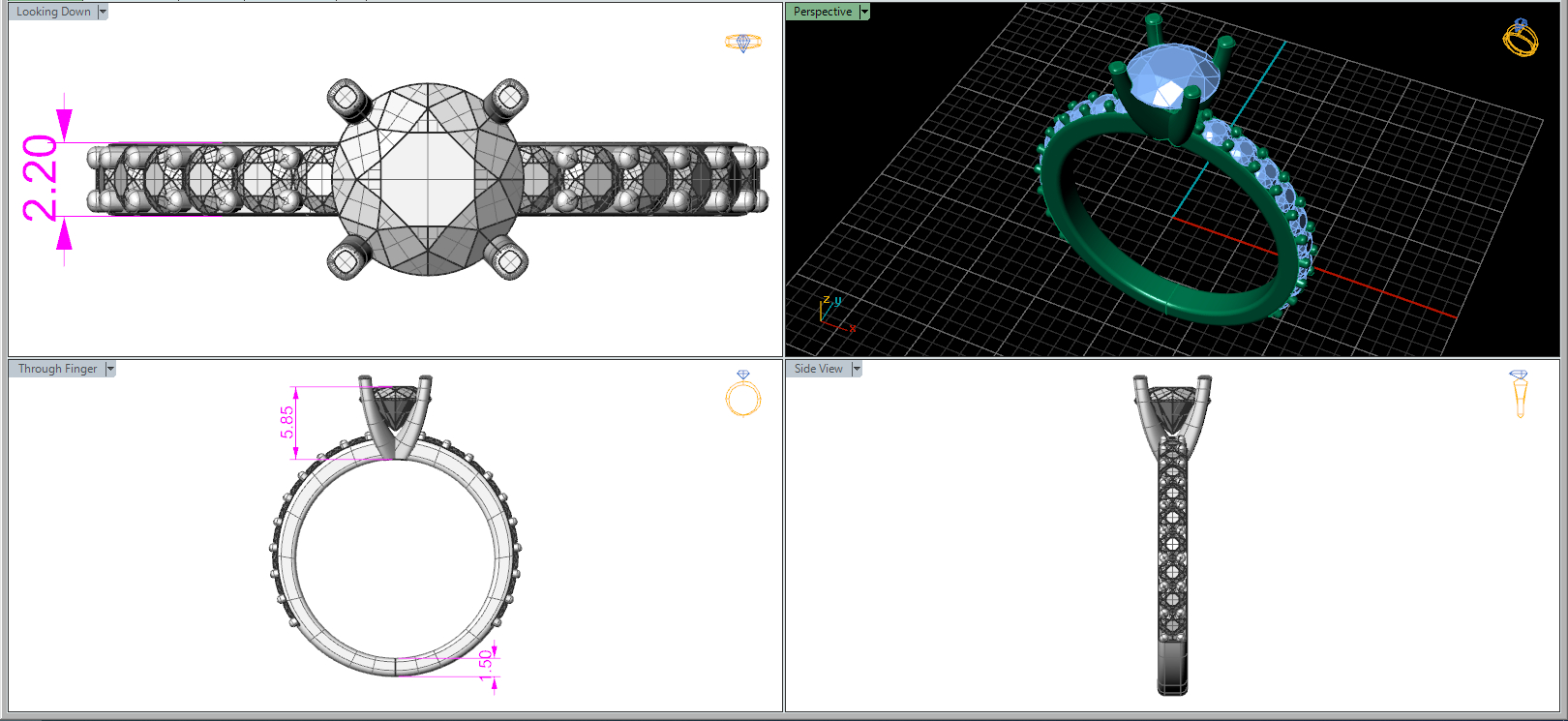Open the Side View viewport dropdown arrow

(x=857, y=369)
